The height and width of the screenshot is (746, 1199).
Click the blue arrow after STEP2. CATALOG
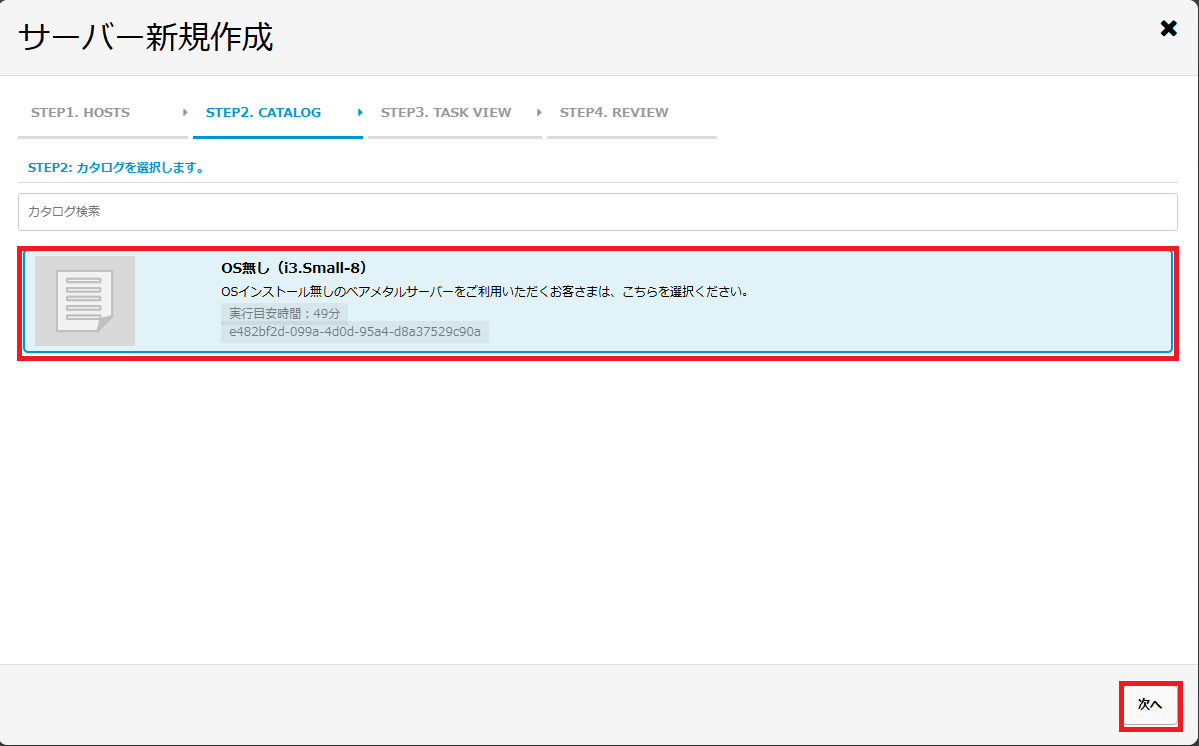360,112
